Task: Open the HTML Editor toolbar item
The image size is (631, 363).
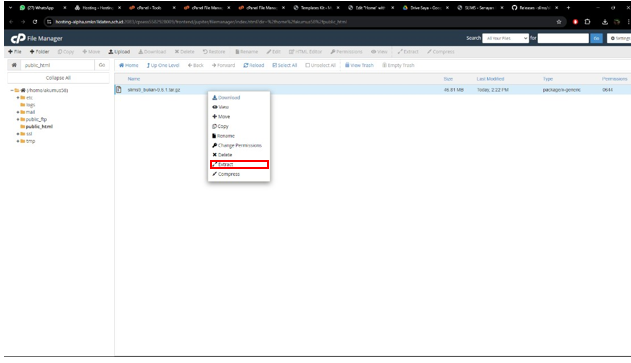Action: coord(305,52)
